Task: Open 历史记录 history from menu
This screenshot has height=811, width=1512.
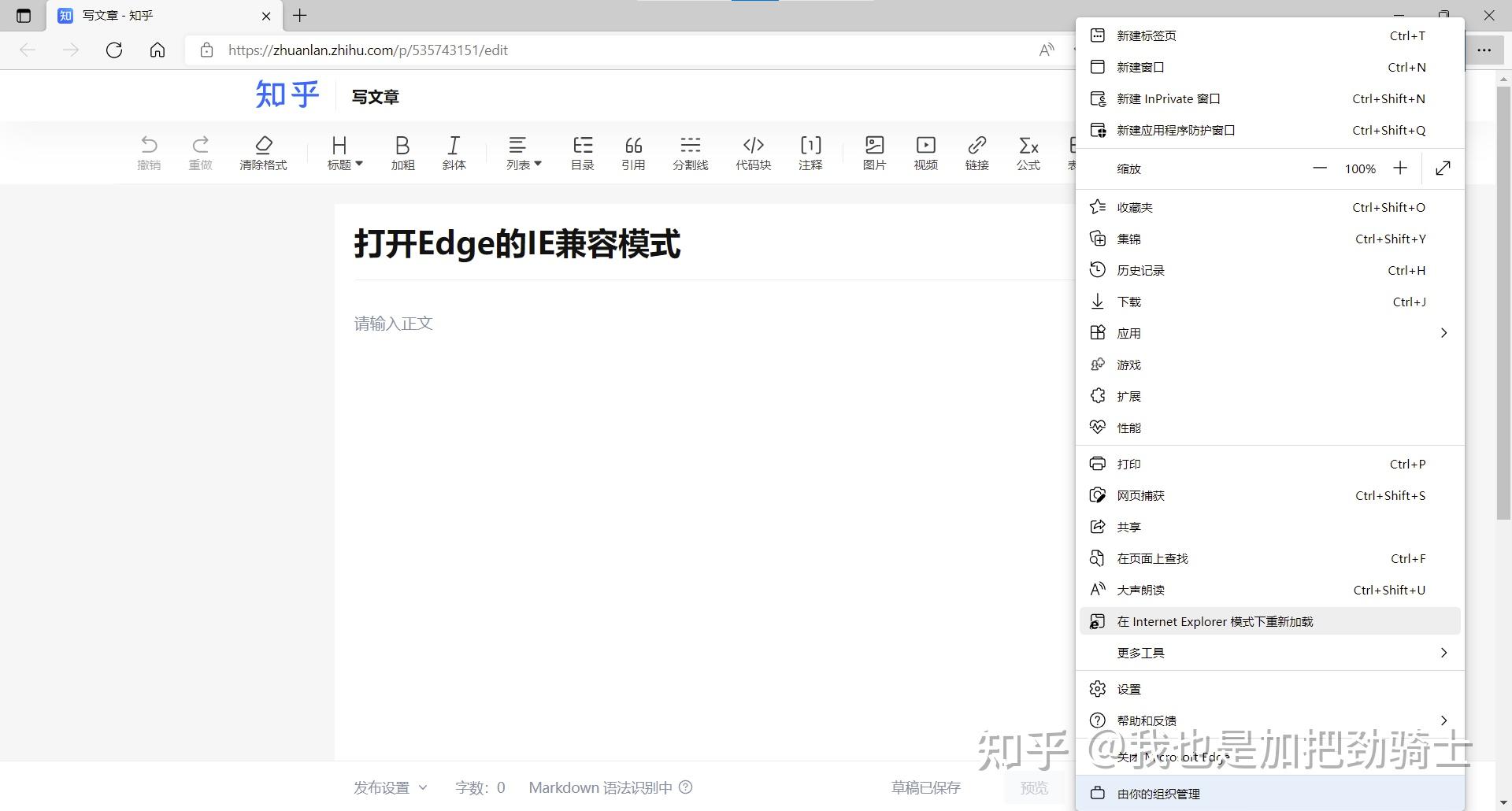Action: (x=1270, y=270)
